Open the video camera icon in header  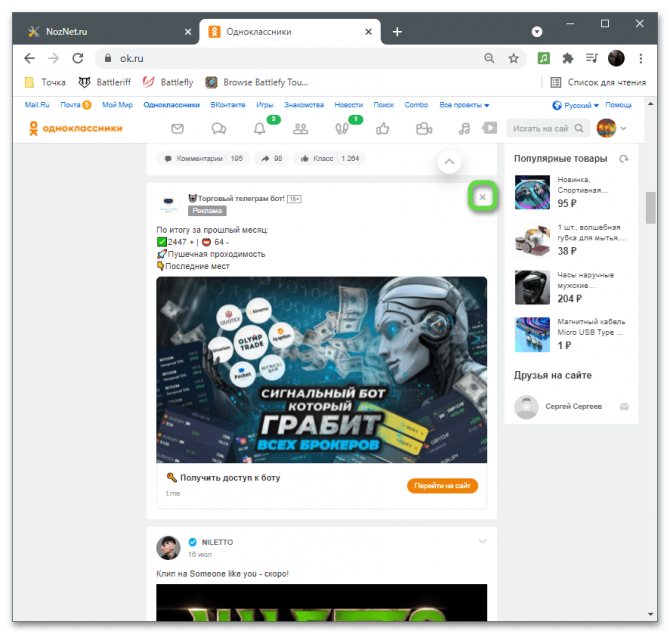(x=424, y=129)
